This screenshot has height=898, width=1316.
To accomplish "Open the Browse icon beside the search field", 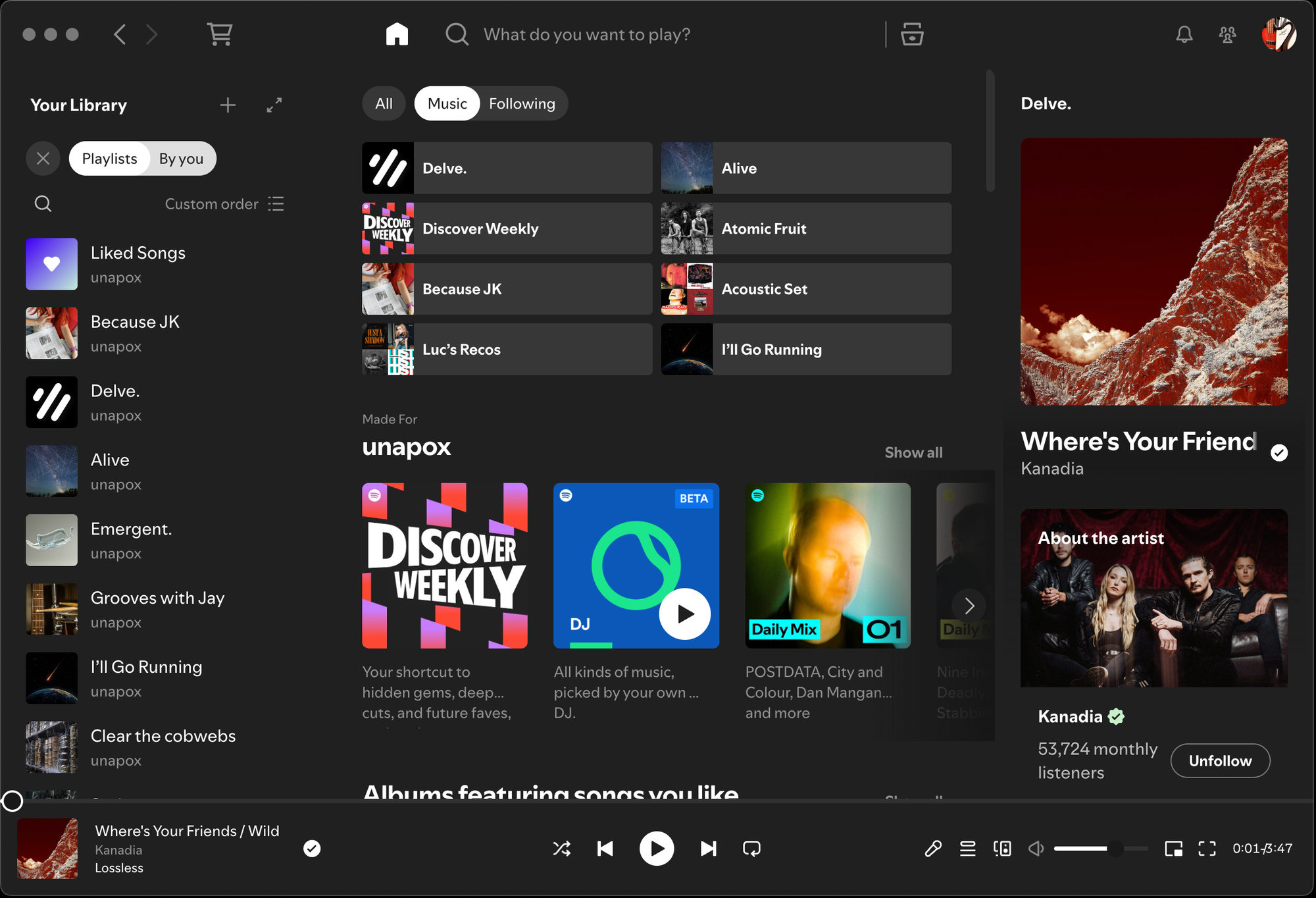I will [912, 34].
